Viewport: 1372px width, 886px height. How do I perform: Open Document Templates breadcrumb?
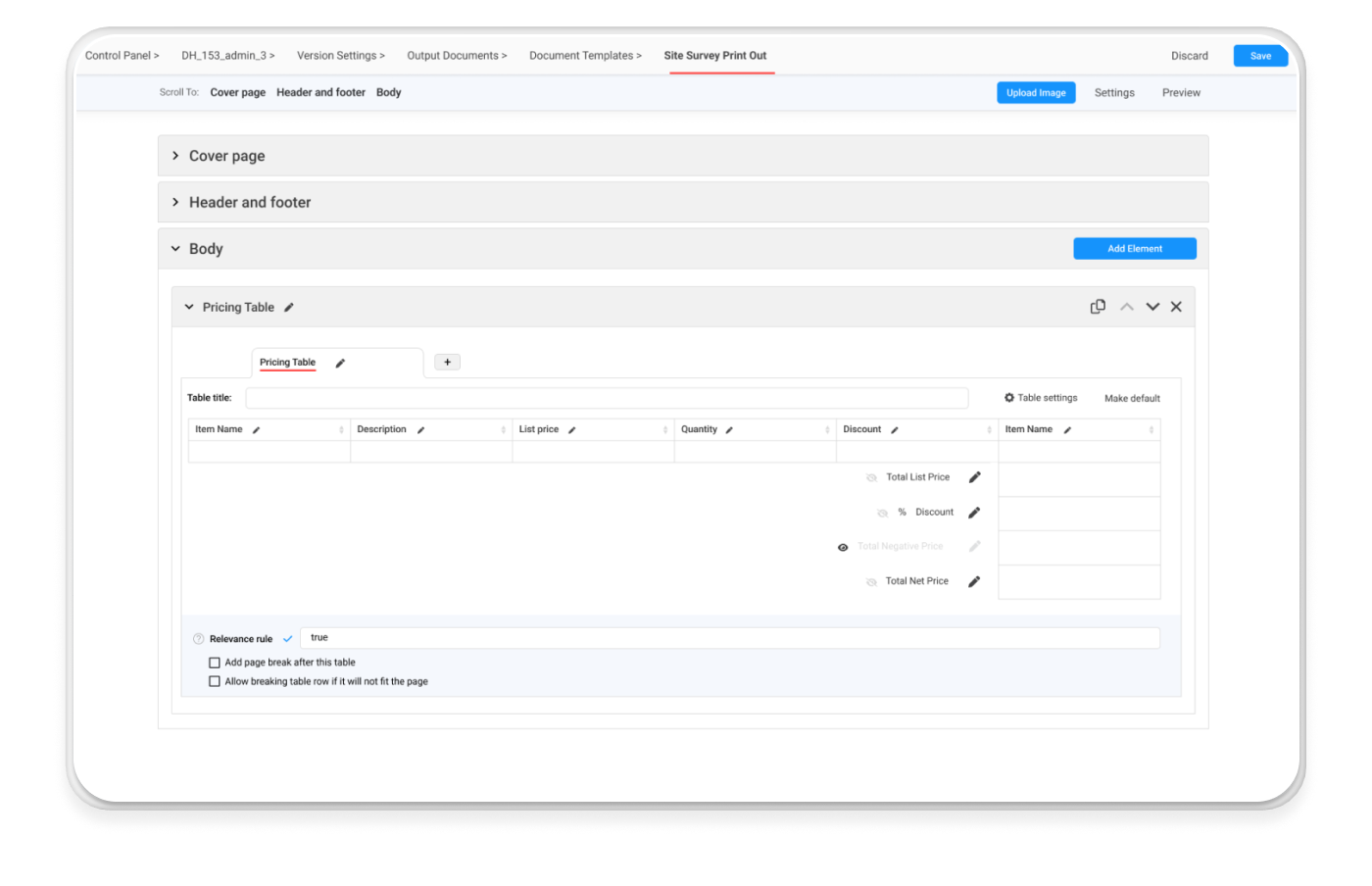point(585,56)
